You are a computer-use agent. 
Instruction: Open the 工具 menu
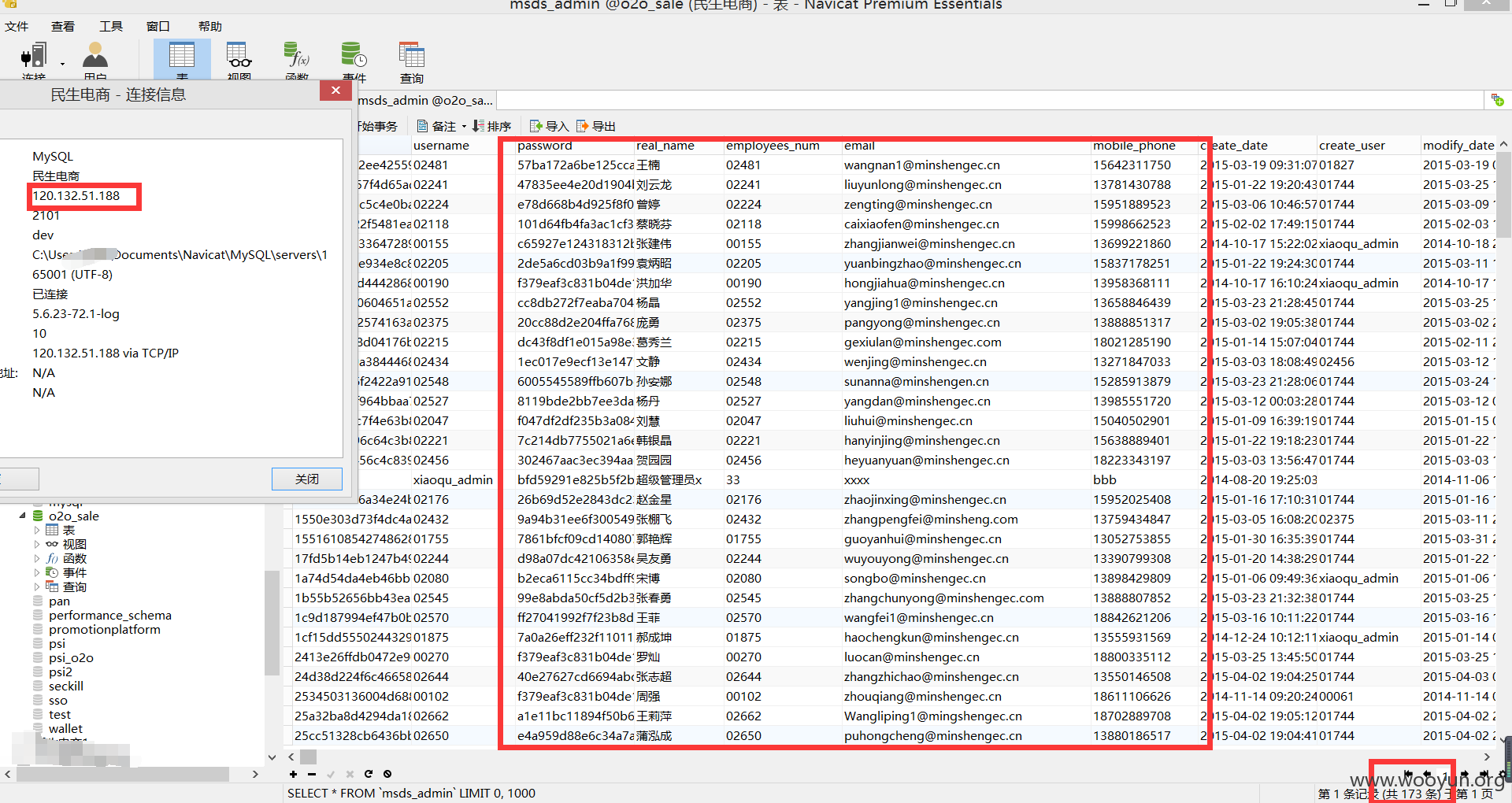pyautogui.click(x=111, y=26)
